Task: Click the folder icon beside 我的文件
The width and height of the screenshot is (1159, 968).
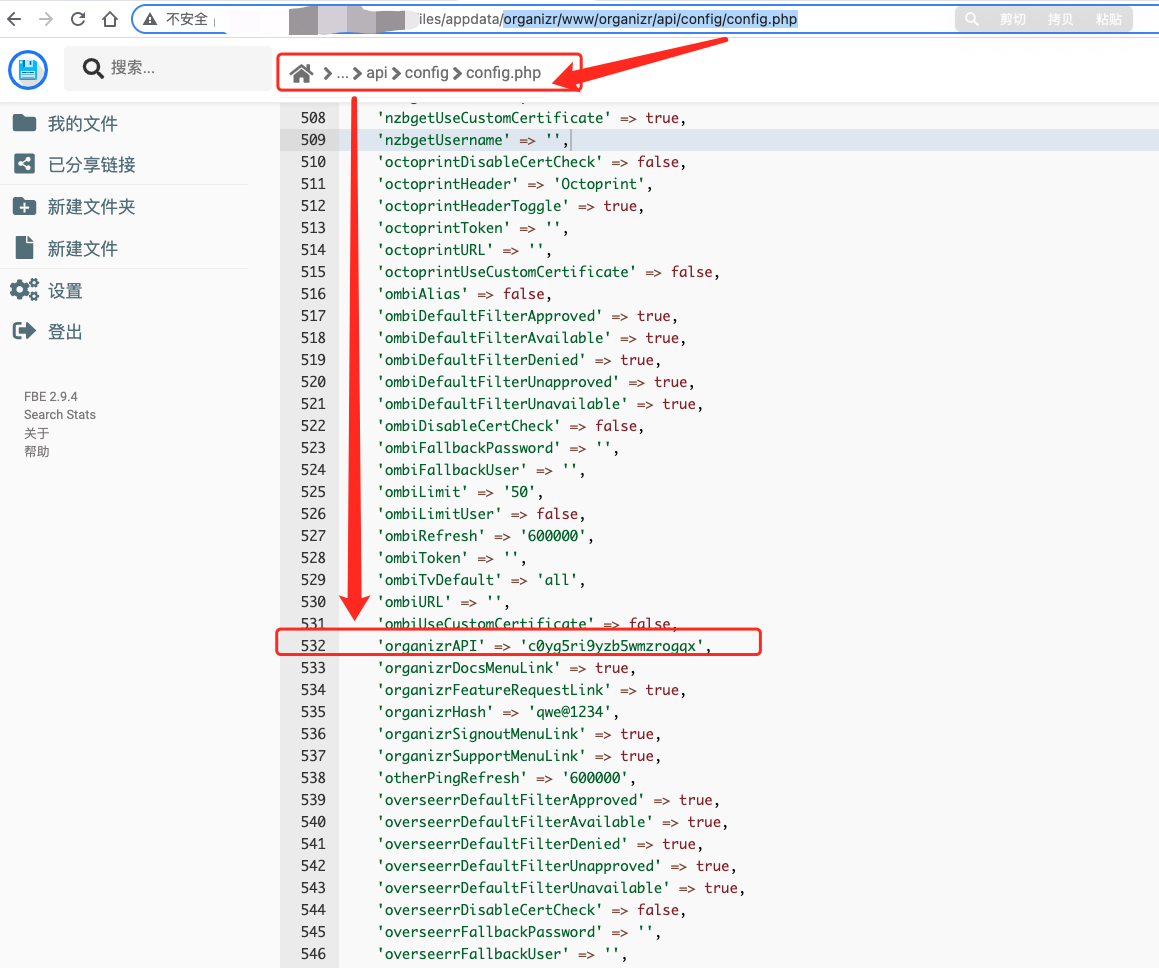Action: click(24, 123)
